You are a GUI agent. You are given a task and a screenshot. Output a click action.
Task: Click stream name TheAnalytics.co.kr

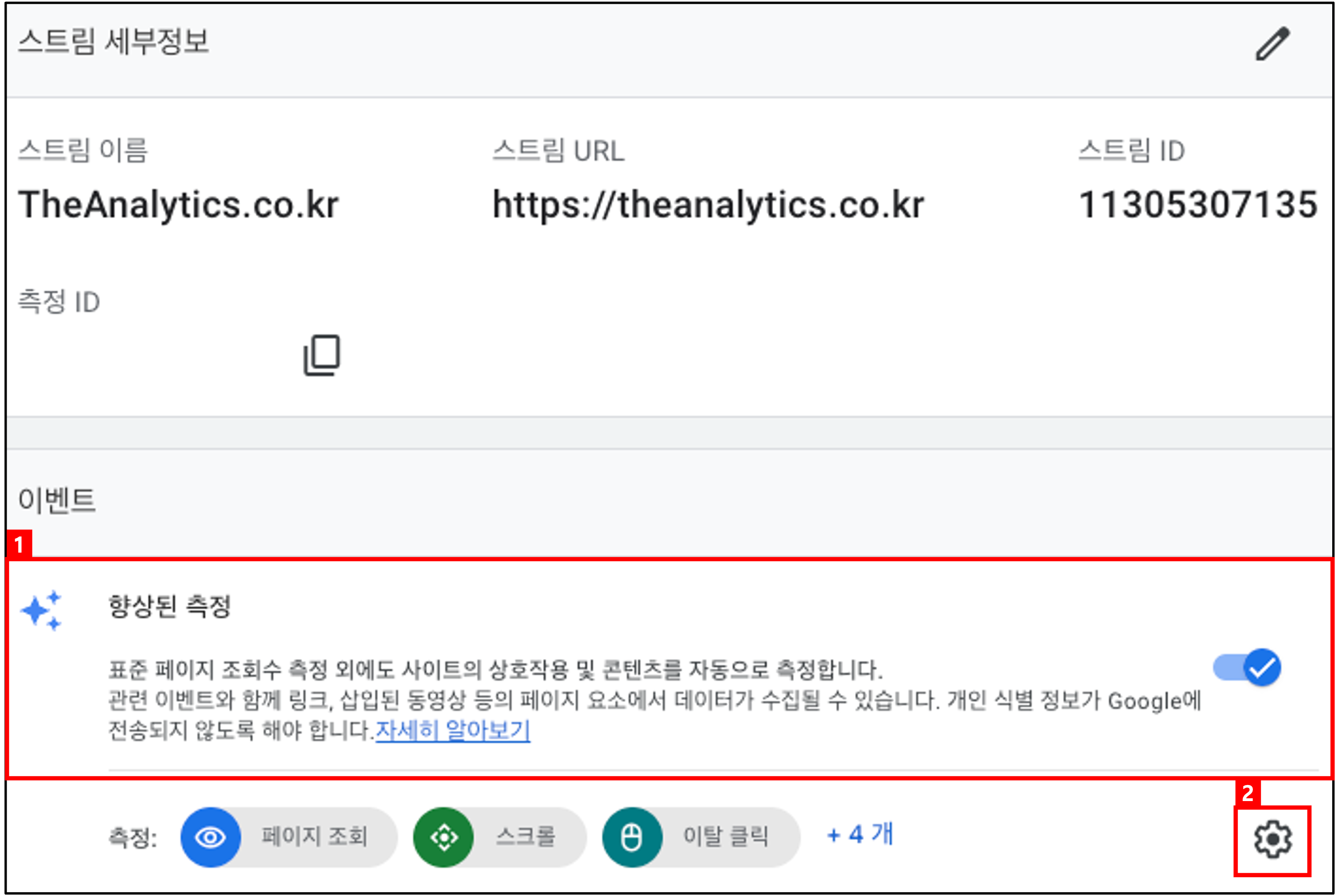point(178,205)
